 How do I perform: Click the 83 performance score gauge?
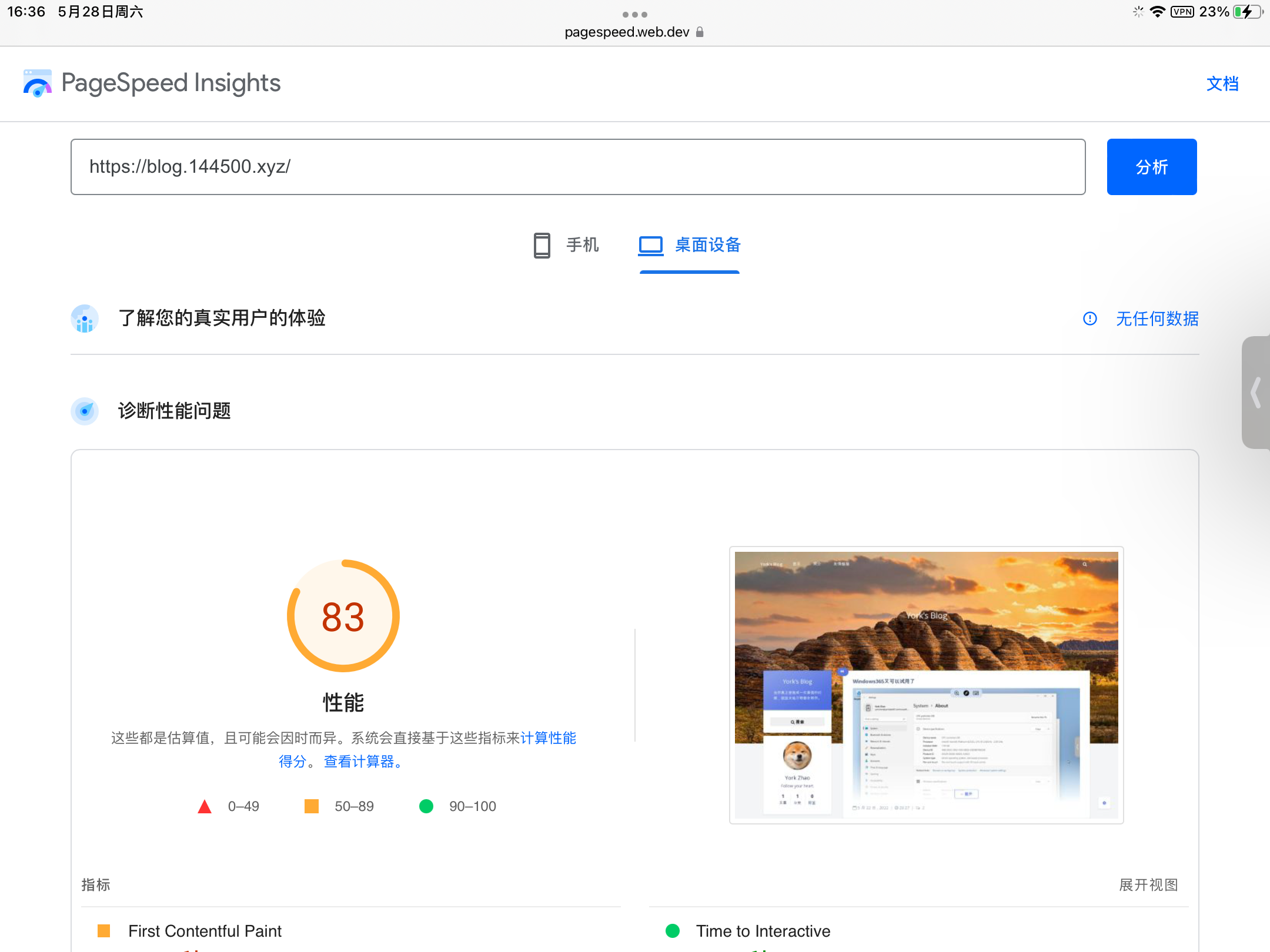click(343, 616)
